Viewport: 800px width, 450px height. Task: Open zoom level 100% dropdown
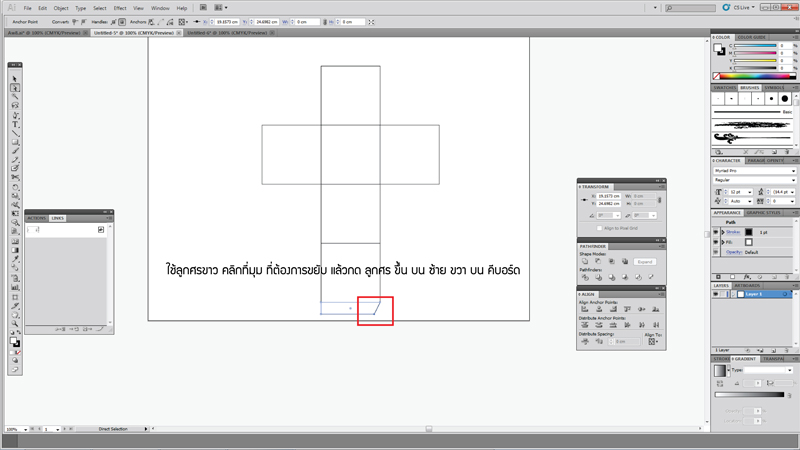pos(25,430)
